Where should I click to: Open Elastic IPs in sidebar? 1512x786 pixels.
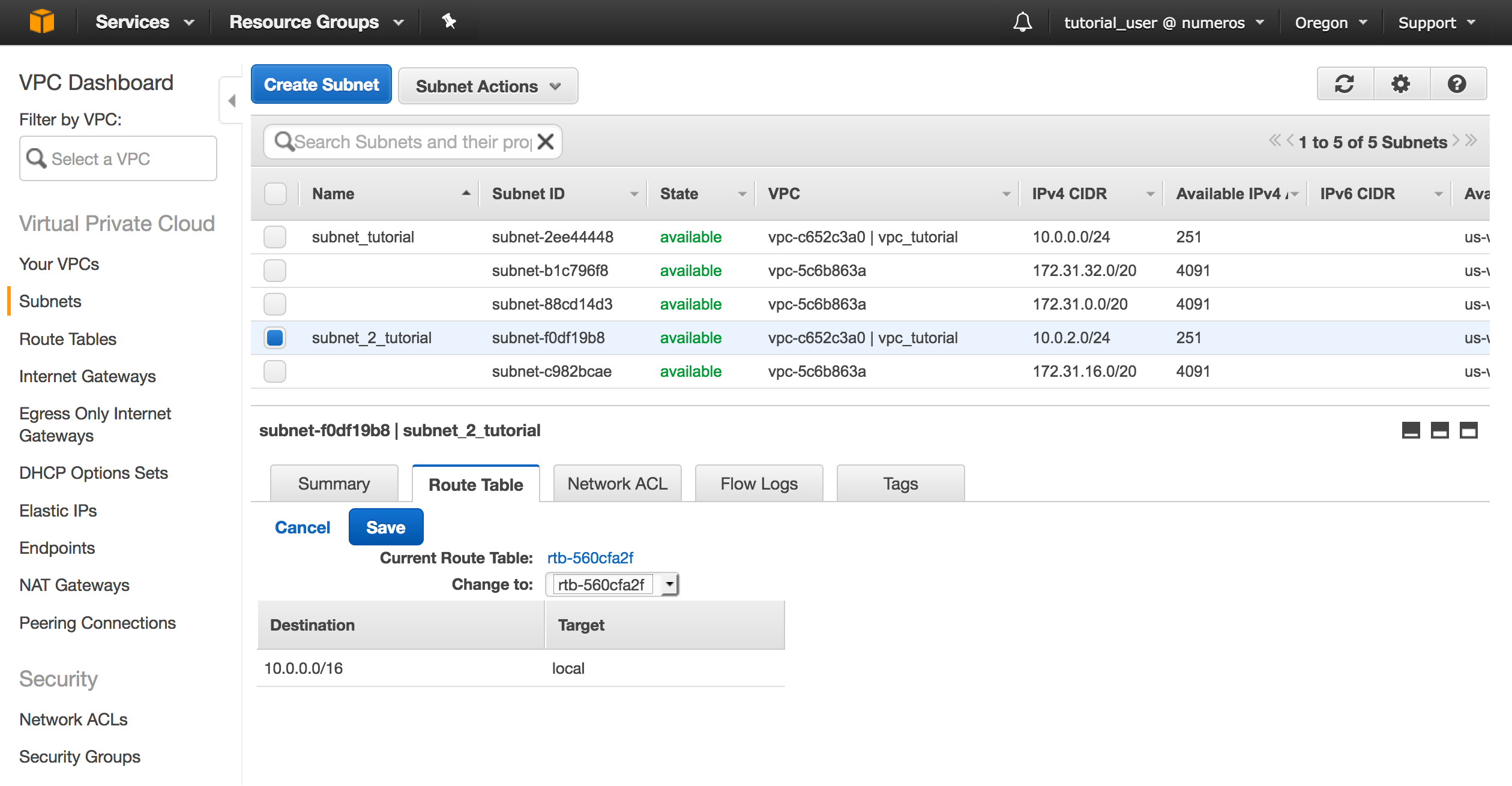point(58,511)
